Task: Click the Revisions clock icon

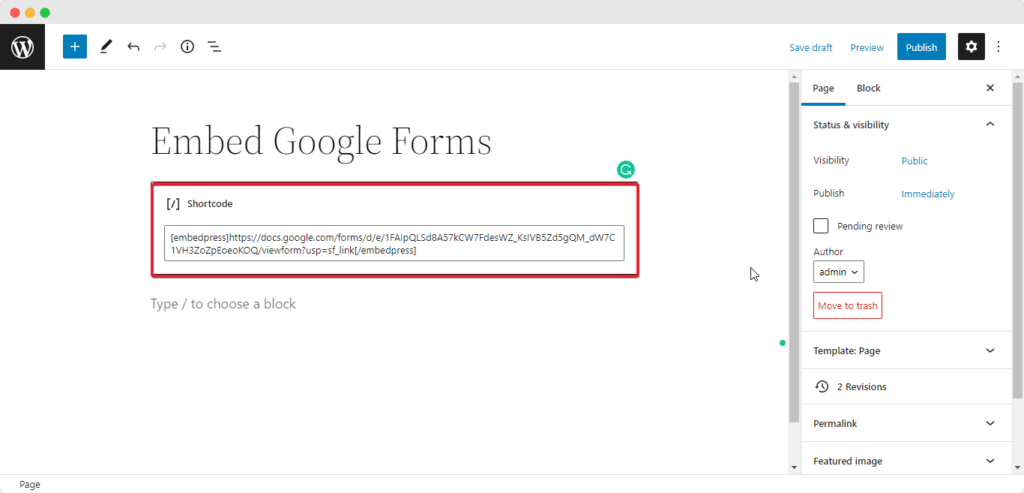Action: click(x=822, y=387)
